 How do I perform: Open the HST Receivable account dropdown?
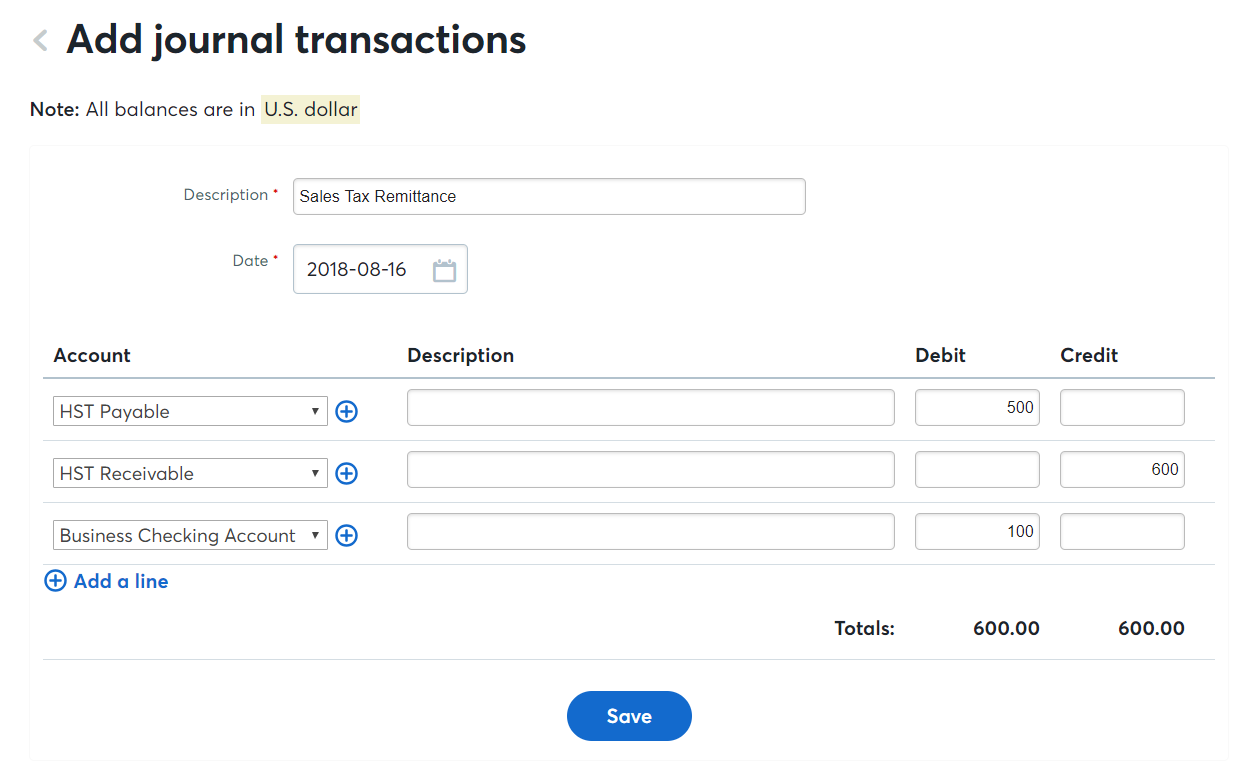(x=190, y=473)
